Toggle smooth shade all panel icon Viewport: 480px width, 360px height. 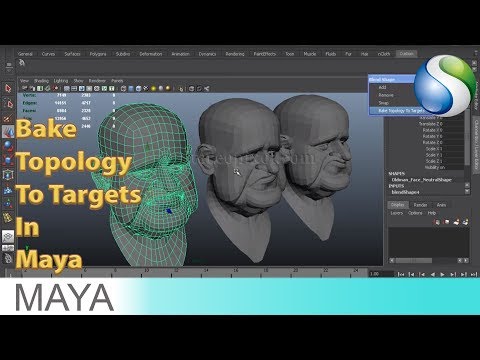point(131,88)
